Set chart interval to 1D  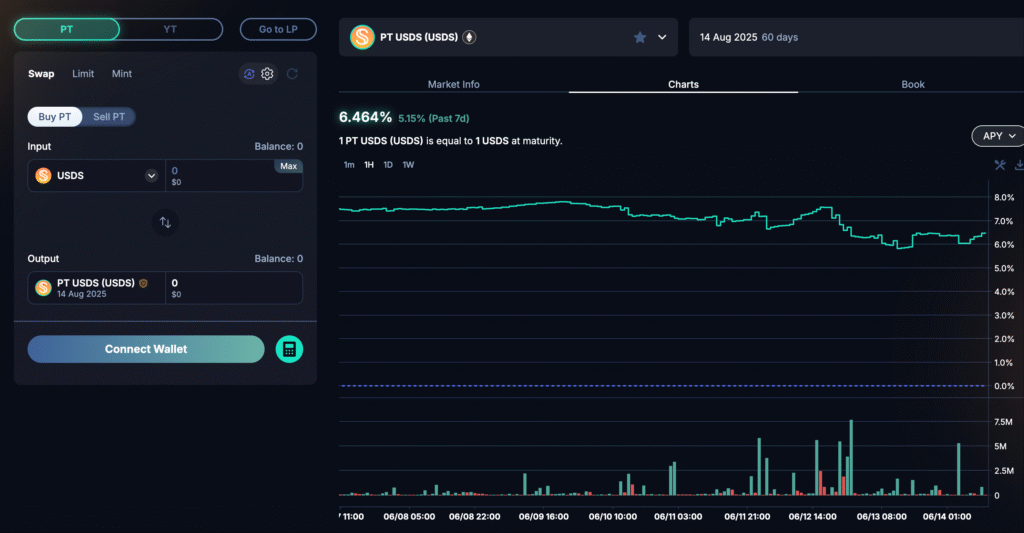[388, 165]
